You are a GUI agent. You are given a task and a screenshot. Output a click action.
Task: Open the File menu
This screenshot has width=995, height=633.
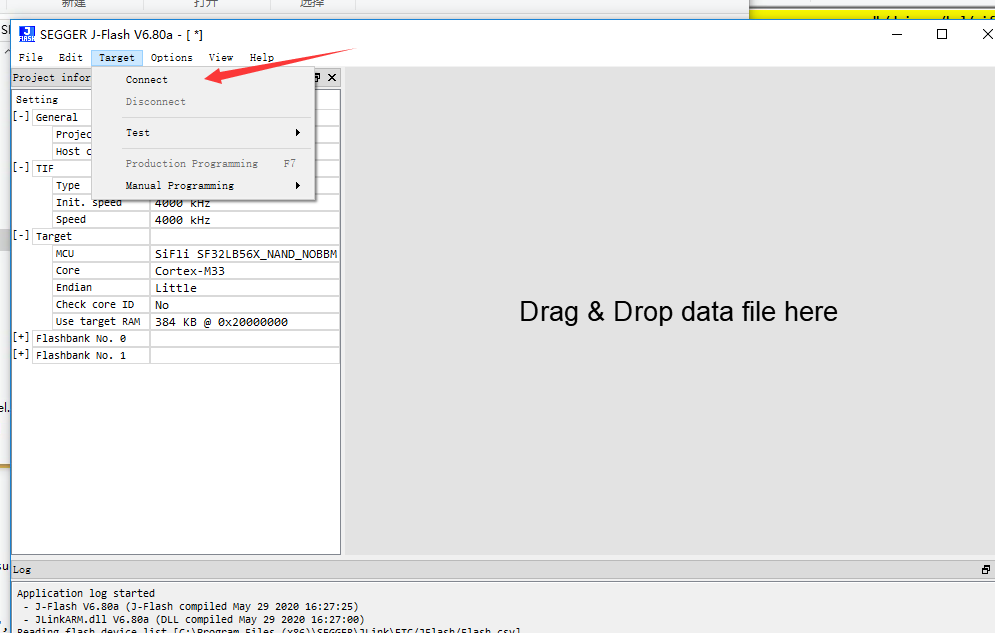click(30, 58)
